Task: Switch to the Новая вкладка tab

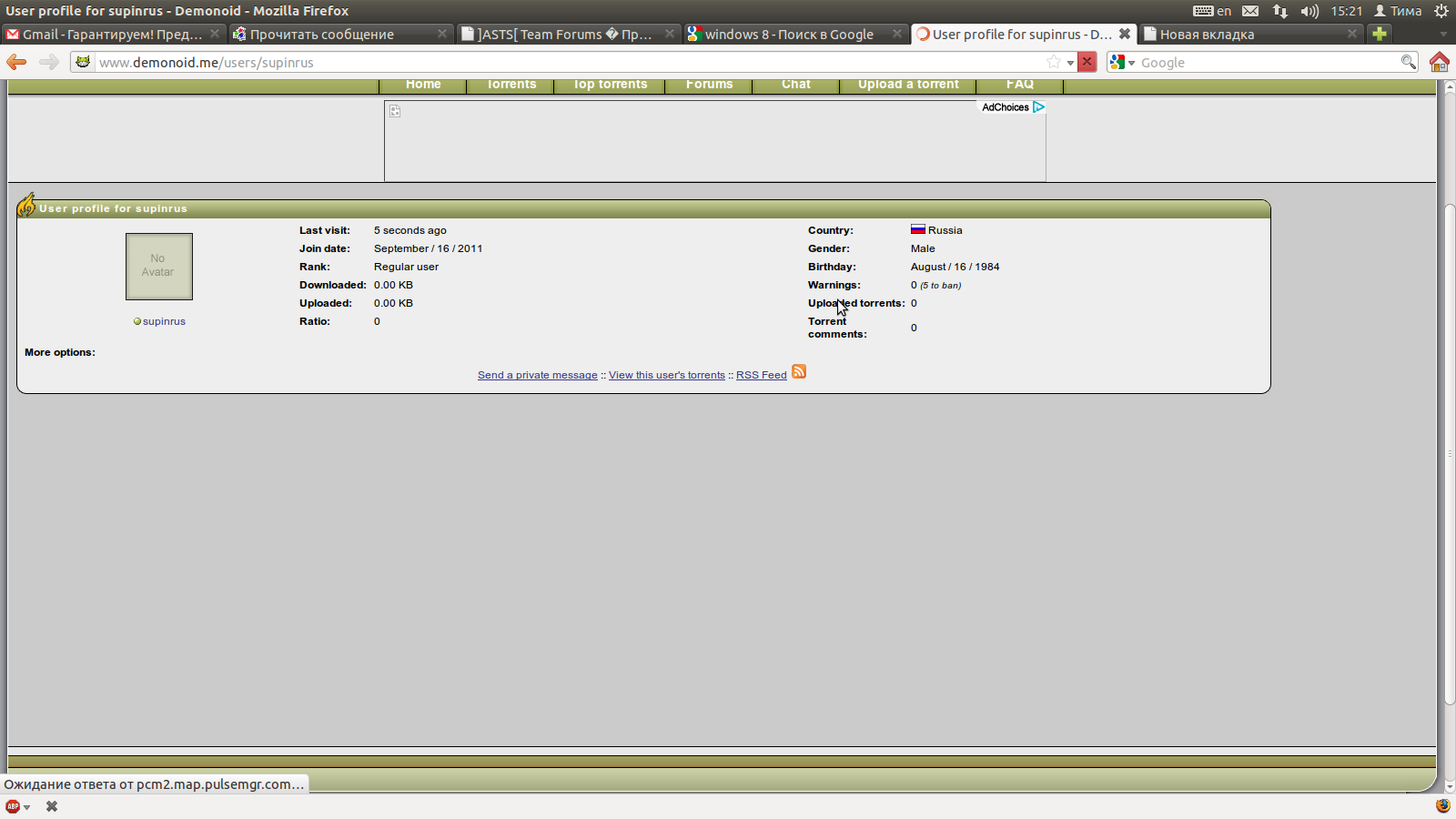Action: 1251,34
